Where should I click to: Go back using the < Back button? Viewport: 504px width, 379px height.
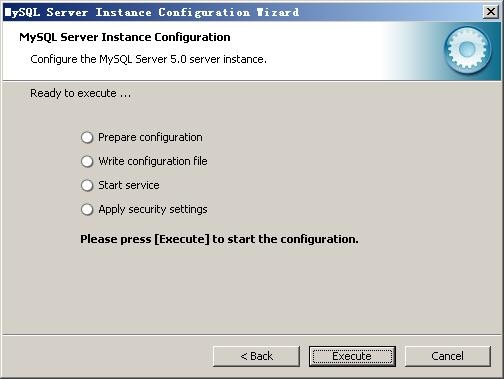tap(256, 356)
